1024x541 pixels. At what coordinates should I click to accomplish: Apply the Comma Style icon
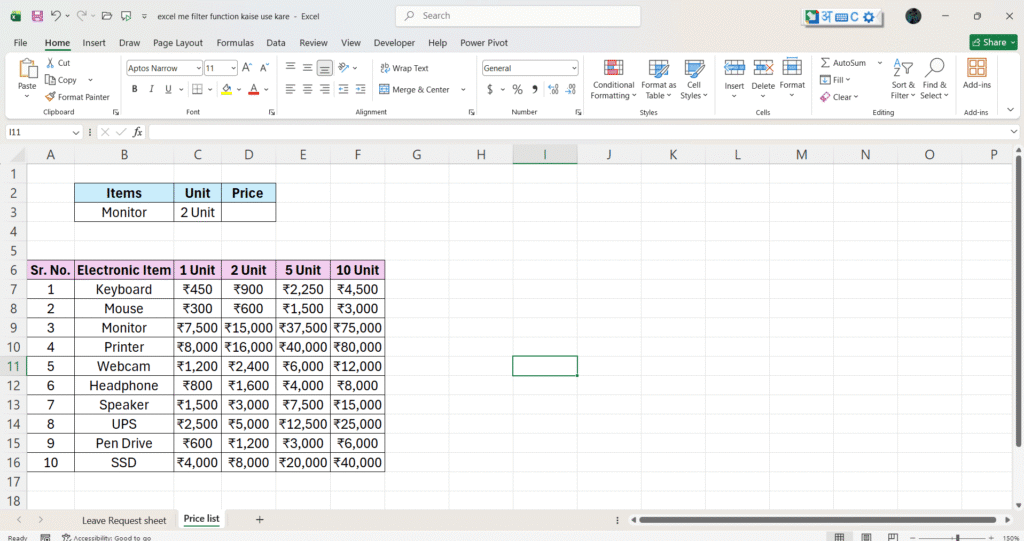[535, 89]
